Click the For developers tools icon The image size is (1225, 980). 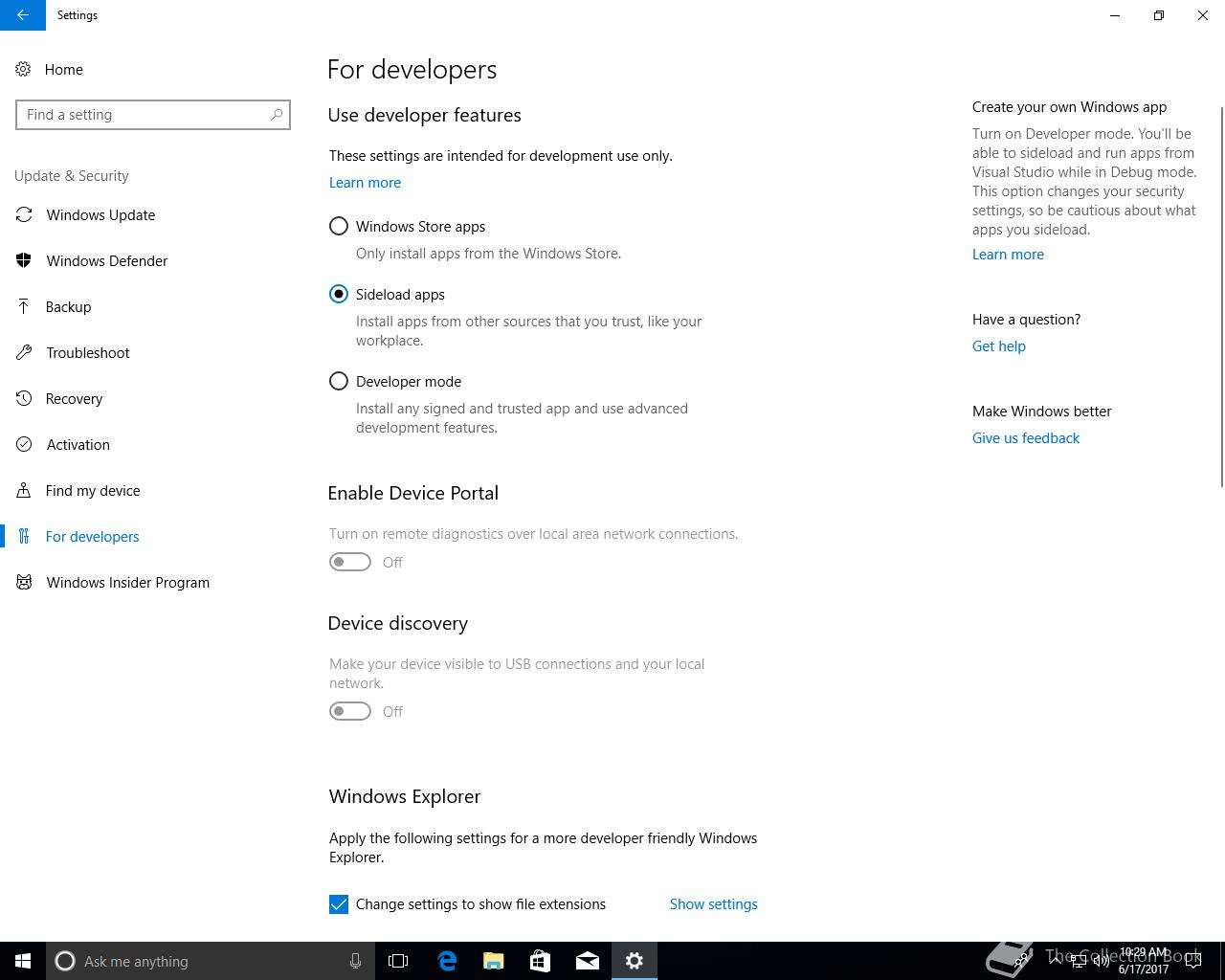coord(24,536)
